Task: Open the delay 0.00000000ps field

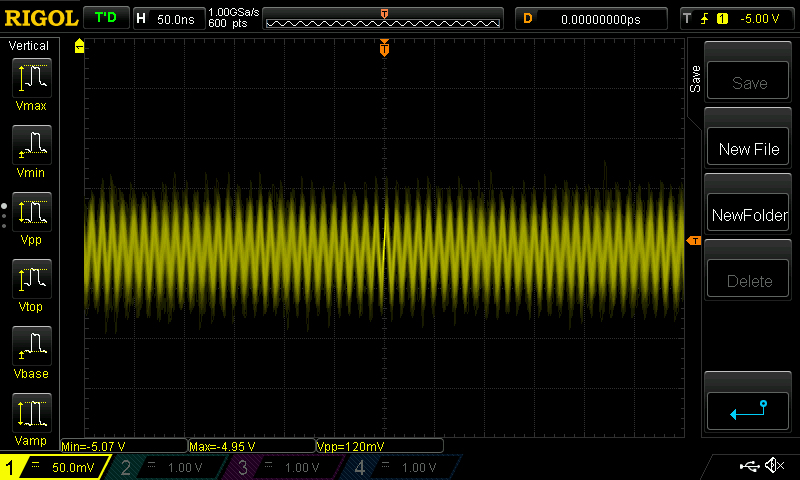Action: pos(592,18)
